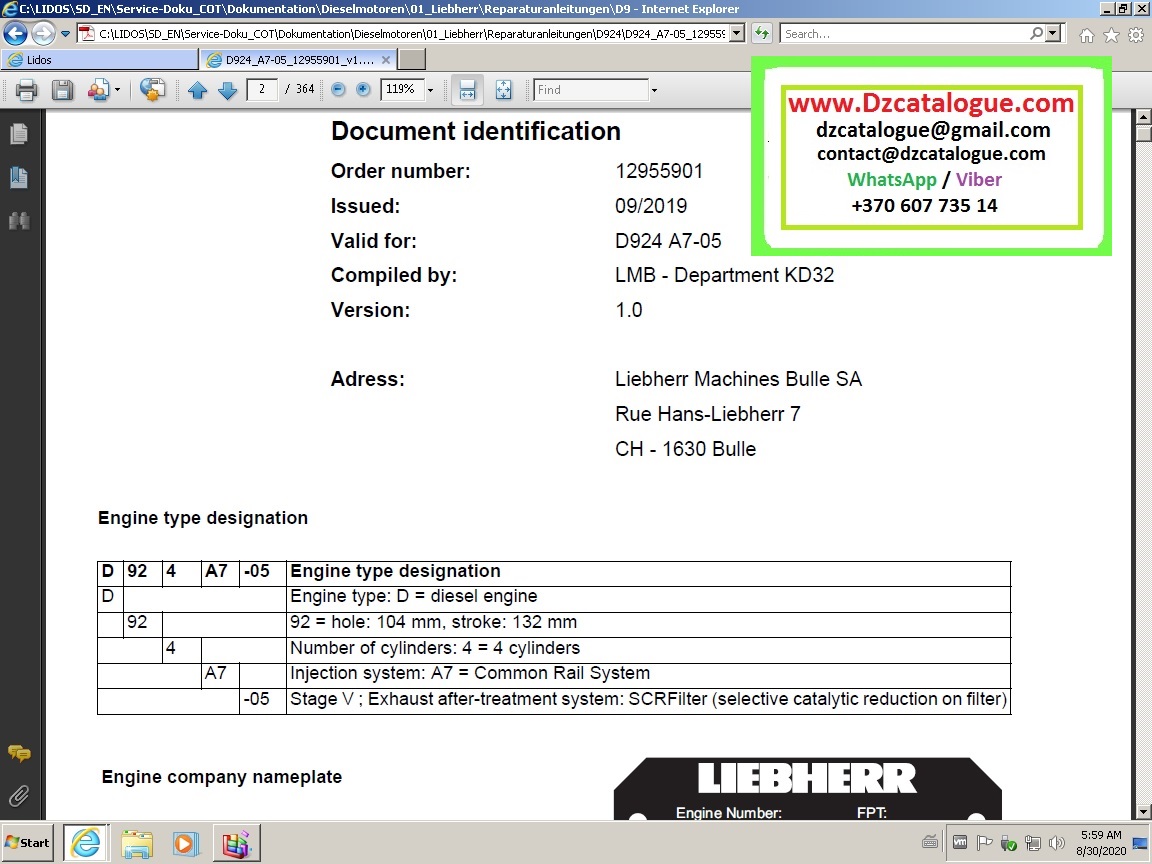
Task: Click the search magnifier icon
Action: [x=1036, y=33]
